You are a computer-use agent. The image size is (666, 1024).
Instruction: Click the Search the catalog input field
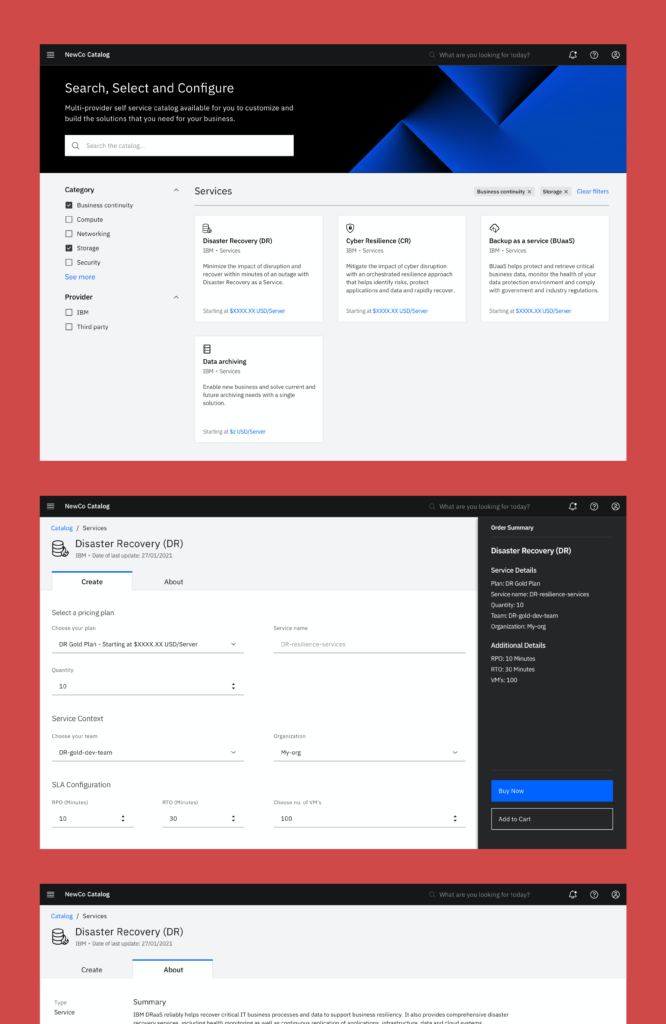click(x=180, y=146)
